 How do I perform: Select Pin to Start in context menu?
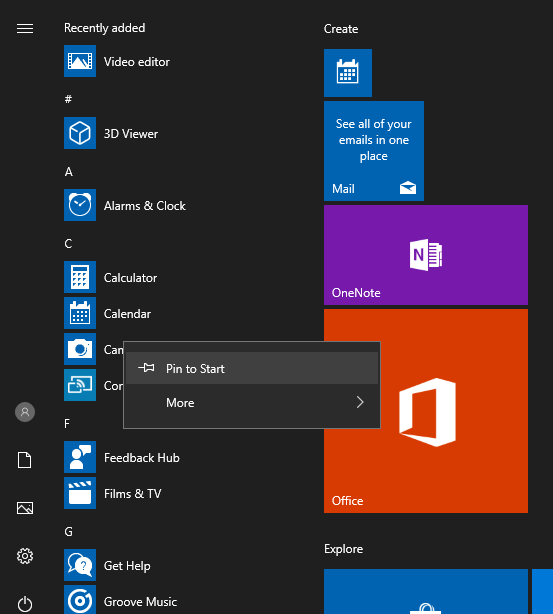tap(252, 368)
